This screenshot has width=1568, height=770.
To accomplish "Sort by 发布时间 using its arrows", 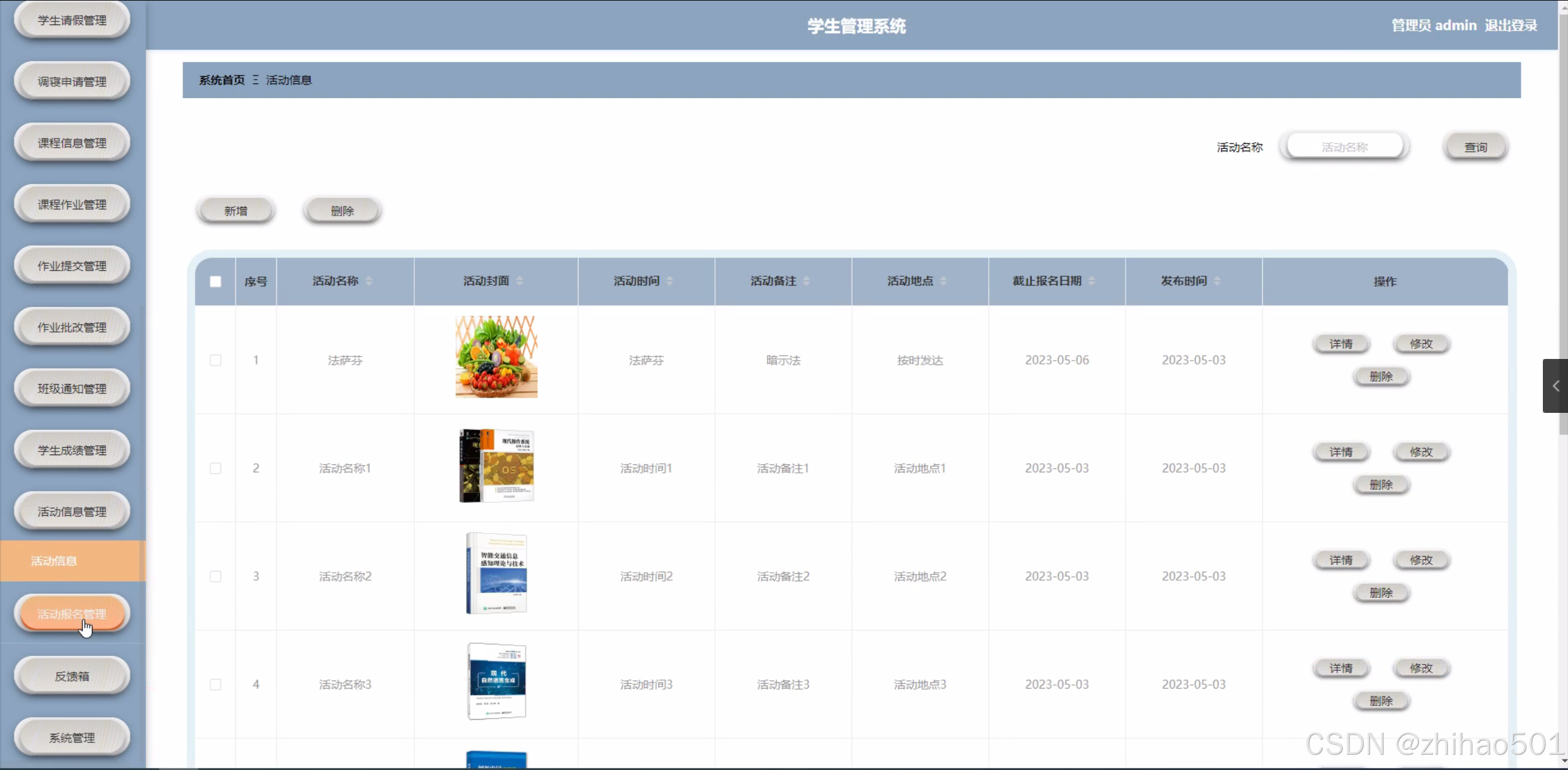I will (x=1217, y=281).
